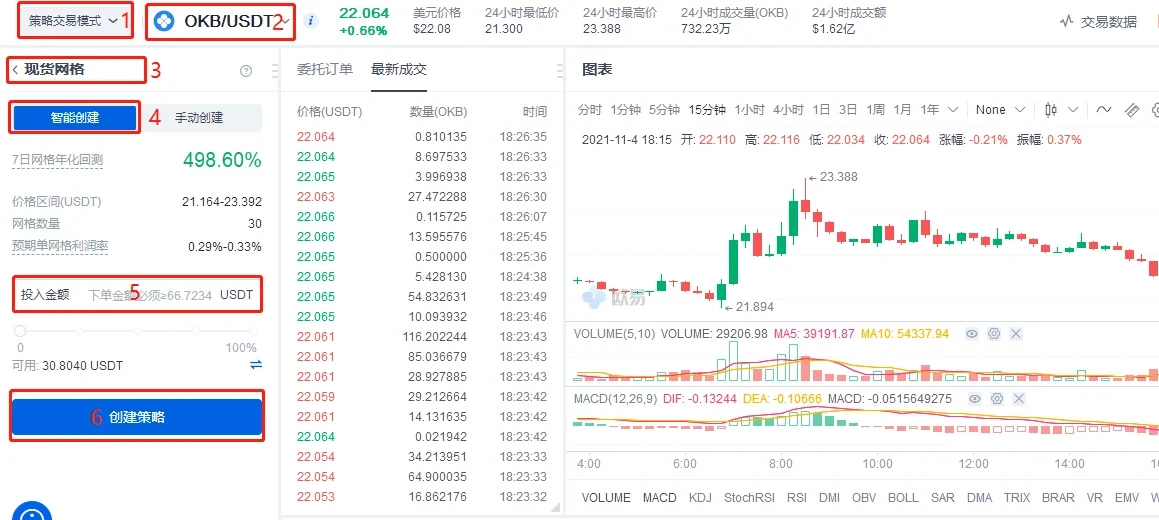Open the 策略交易模式 dropdown
Viewport: 1159px width, 520px height.
[76, 20]
